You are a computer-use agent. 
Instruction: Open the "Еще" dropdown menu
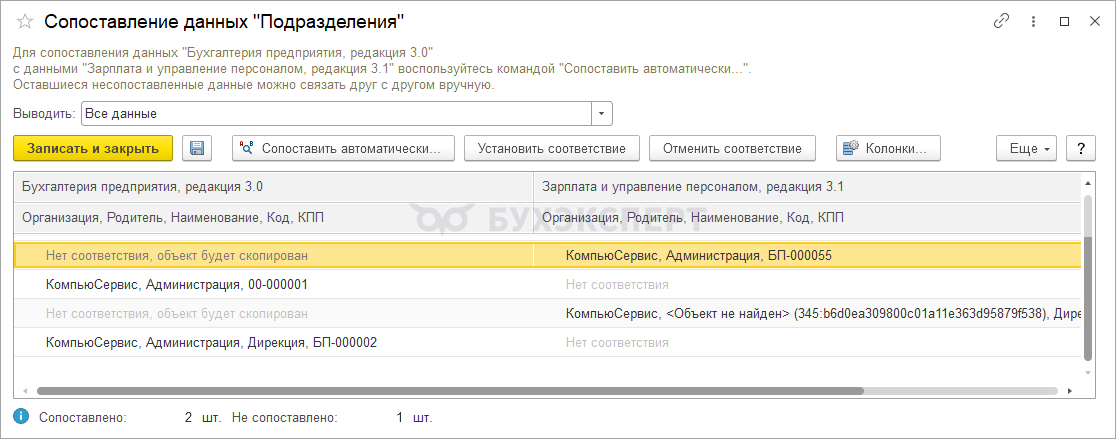(1027, 148)
